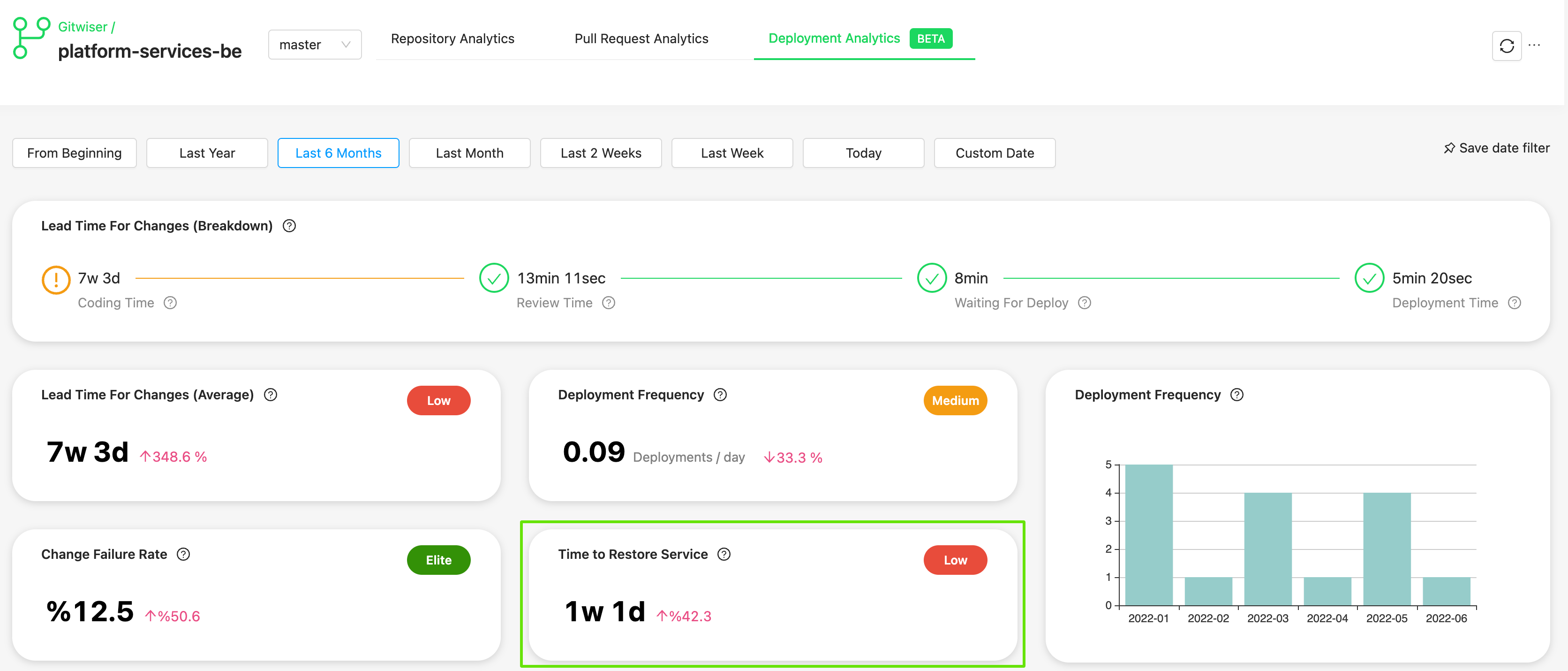The image size is (1568, 671).
Task: Click the refresh icon button
Action: click(x=1506, y=46)
